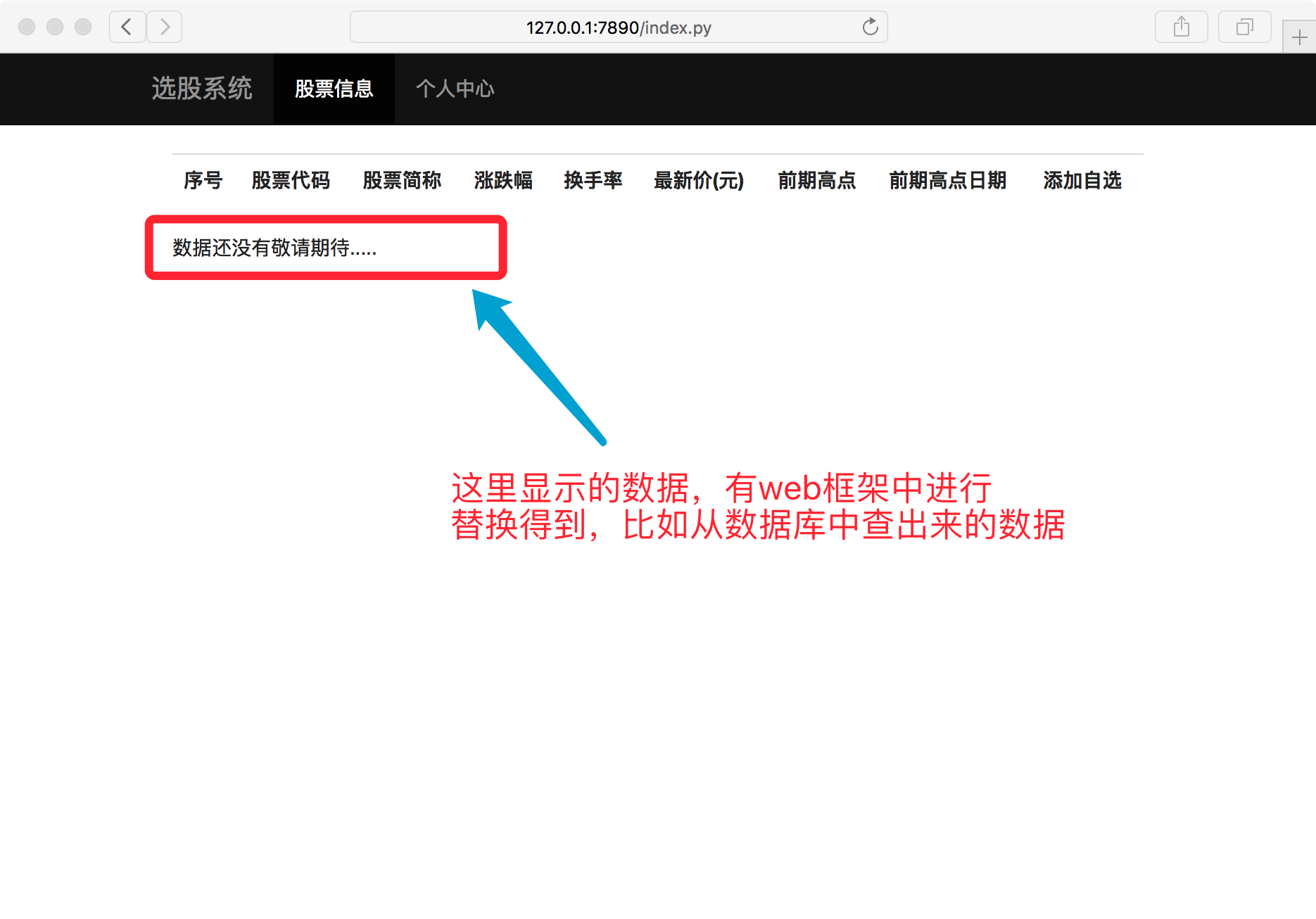Open the 个人中心 section

tap(455, 89)
